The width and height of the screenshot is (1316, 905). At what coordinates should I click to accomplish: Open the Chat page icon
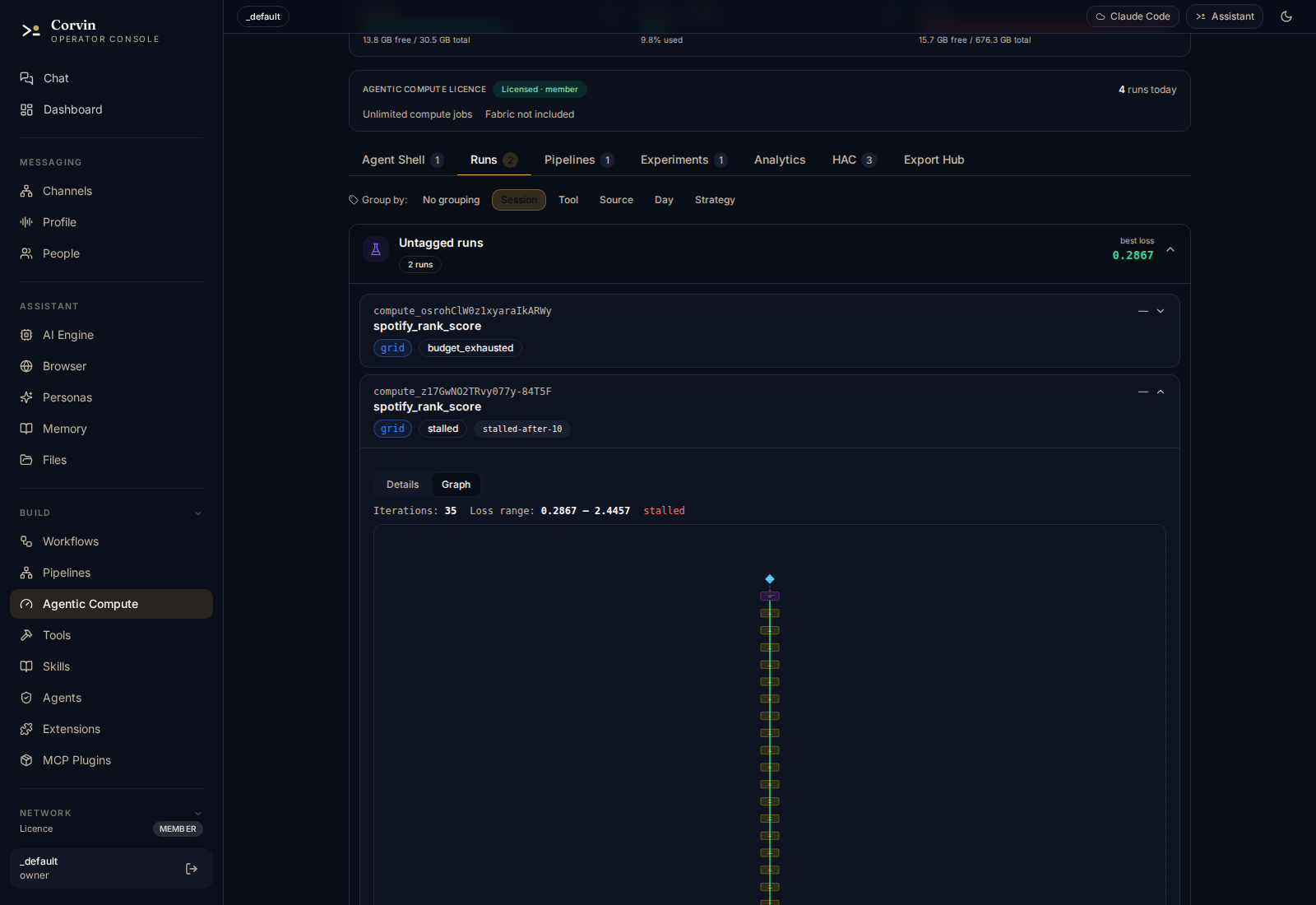pyautogui.click(x=26, y=78)
